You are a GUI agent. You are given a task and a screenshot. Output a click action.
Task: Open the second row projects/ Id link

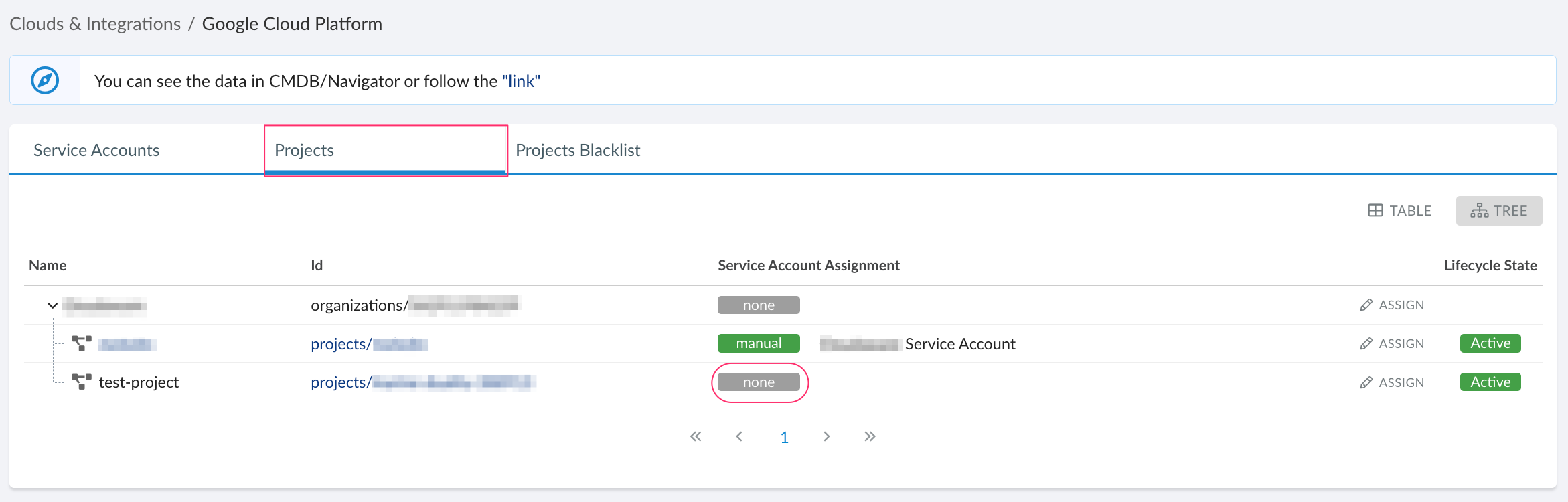tap(369, 344)
